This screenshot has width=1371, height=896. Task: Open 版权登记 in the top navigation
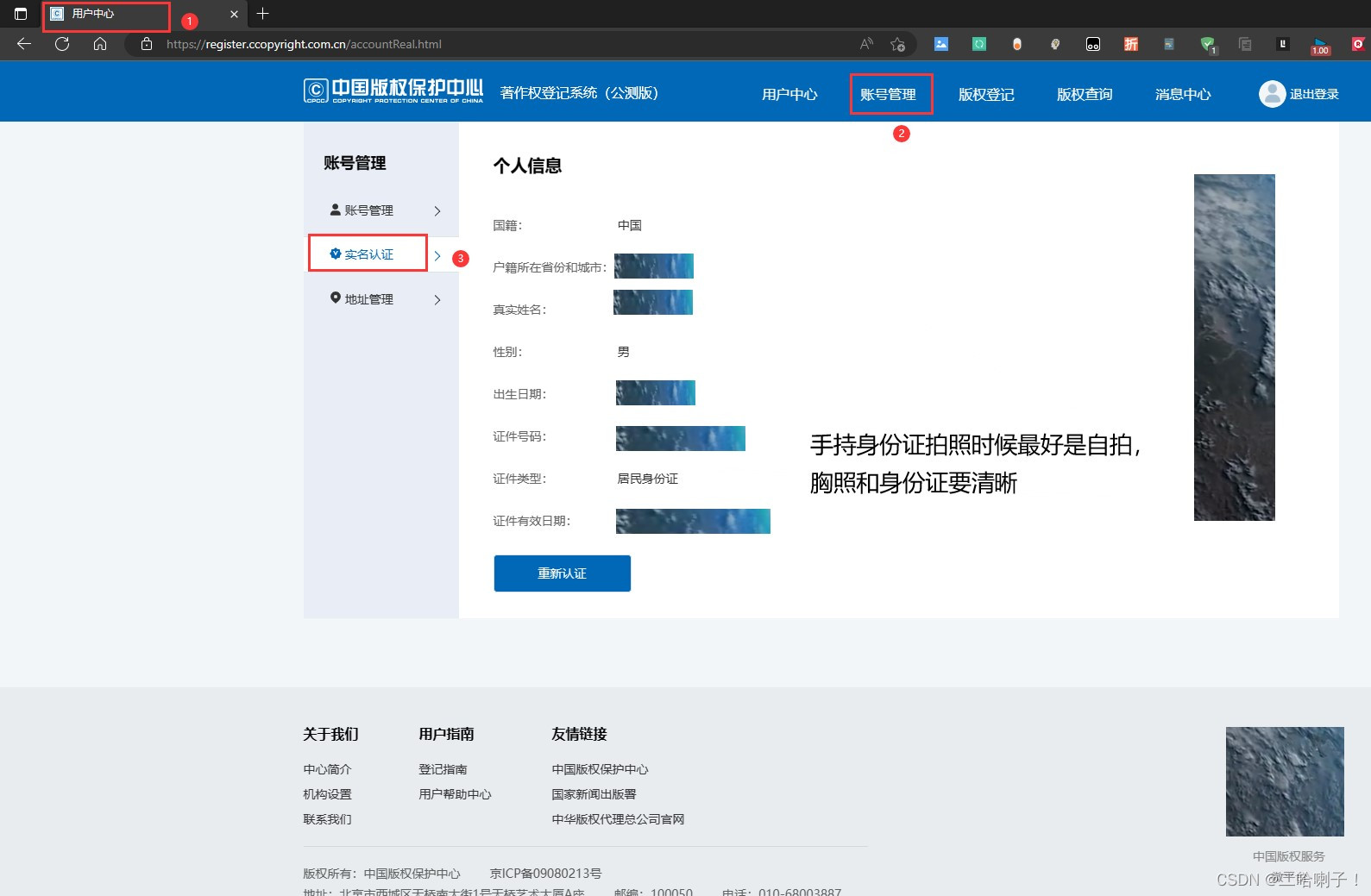[986, 94]
